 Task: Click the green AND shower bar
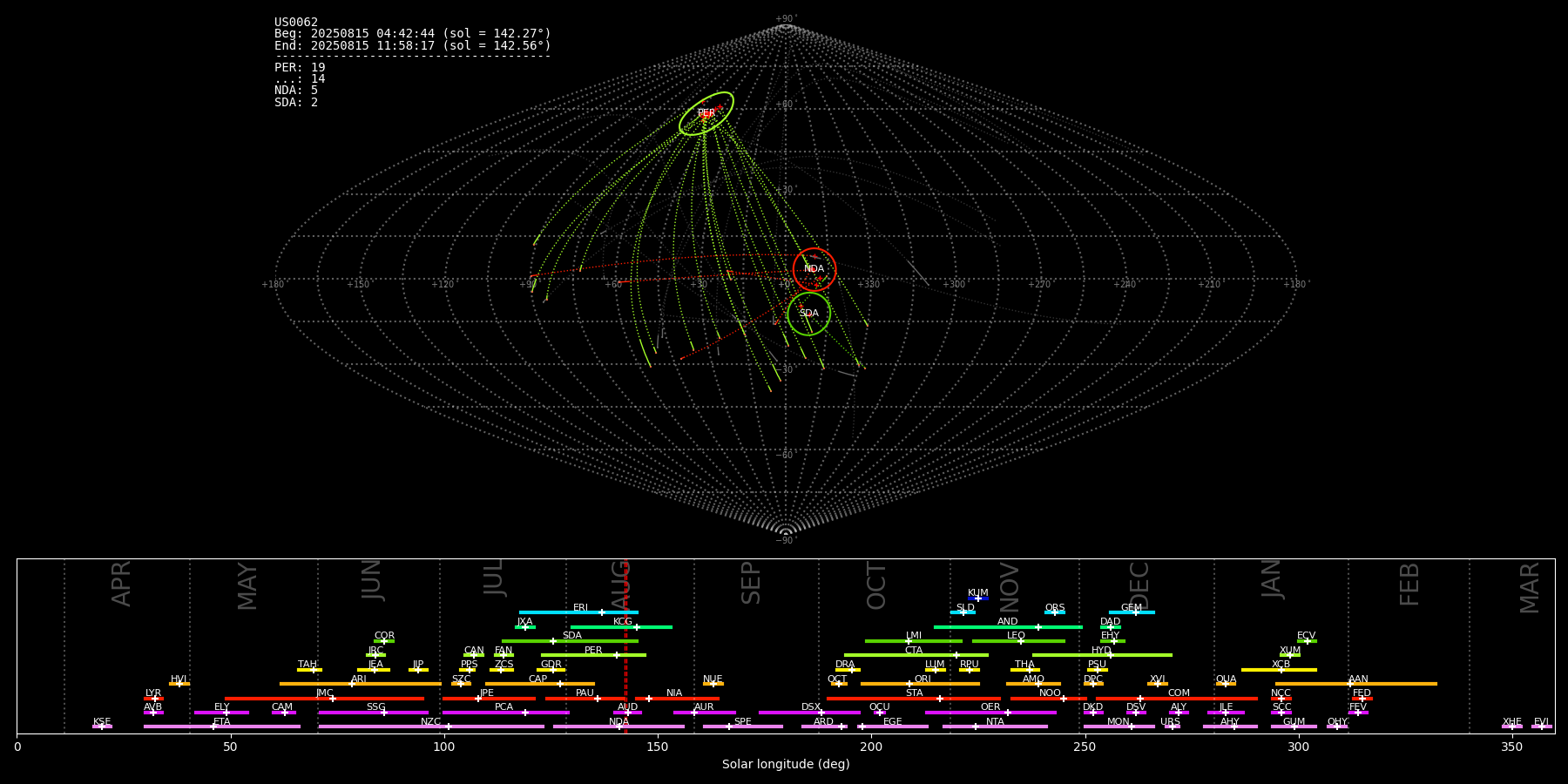1008,627
